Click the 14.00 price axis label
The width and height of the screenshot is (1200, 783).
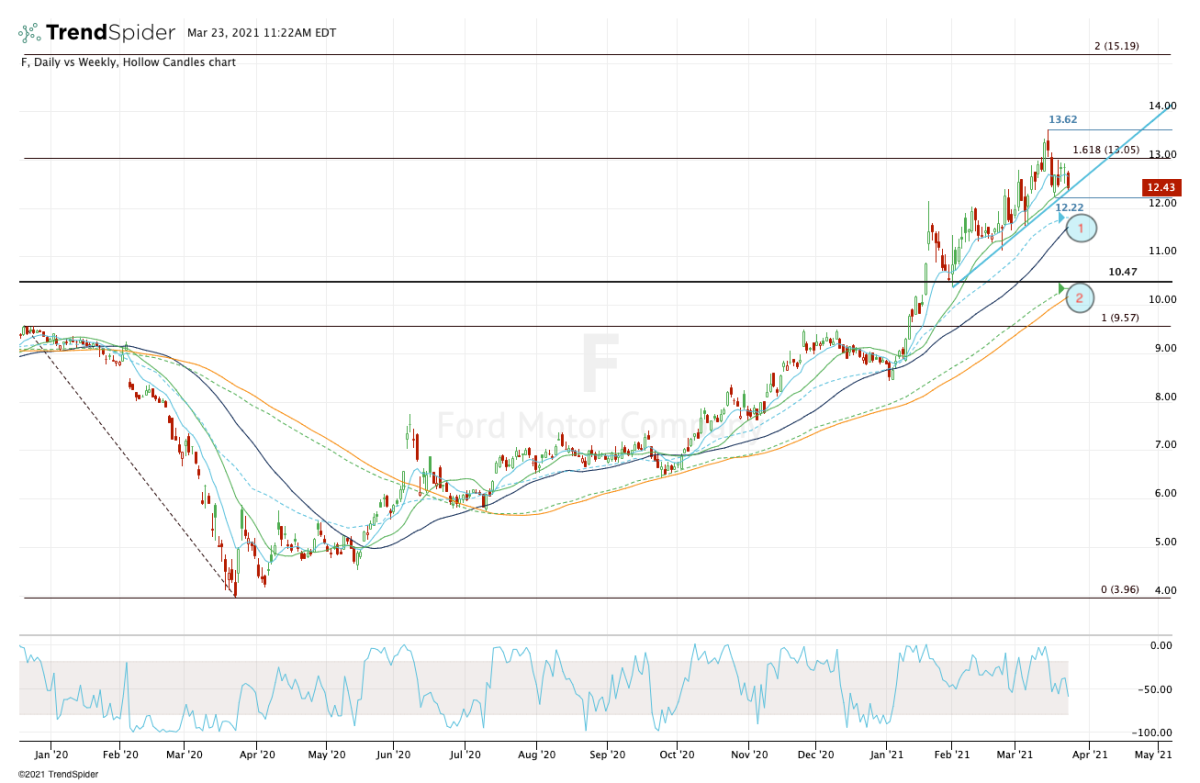tap(1161, 106)
